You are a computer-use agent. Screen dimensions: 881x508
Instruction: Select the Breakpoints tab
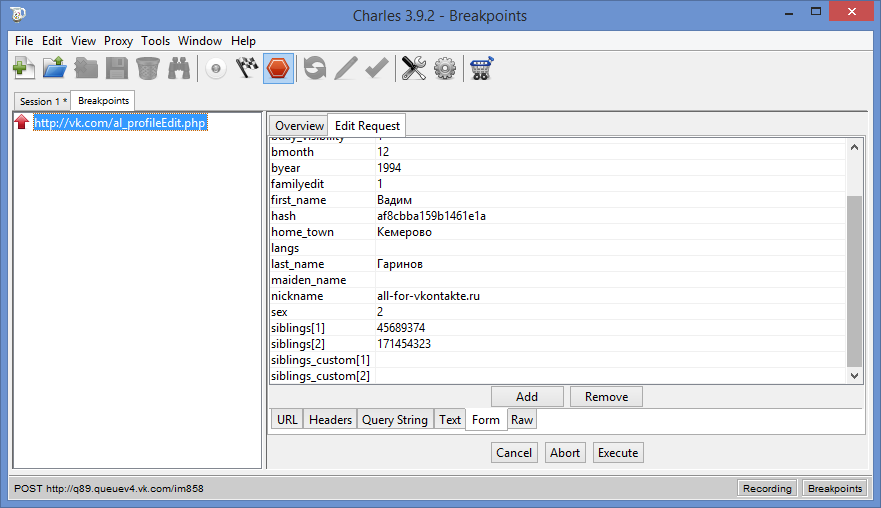click(x=103, y=101)
